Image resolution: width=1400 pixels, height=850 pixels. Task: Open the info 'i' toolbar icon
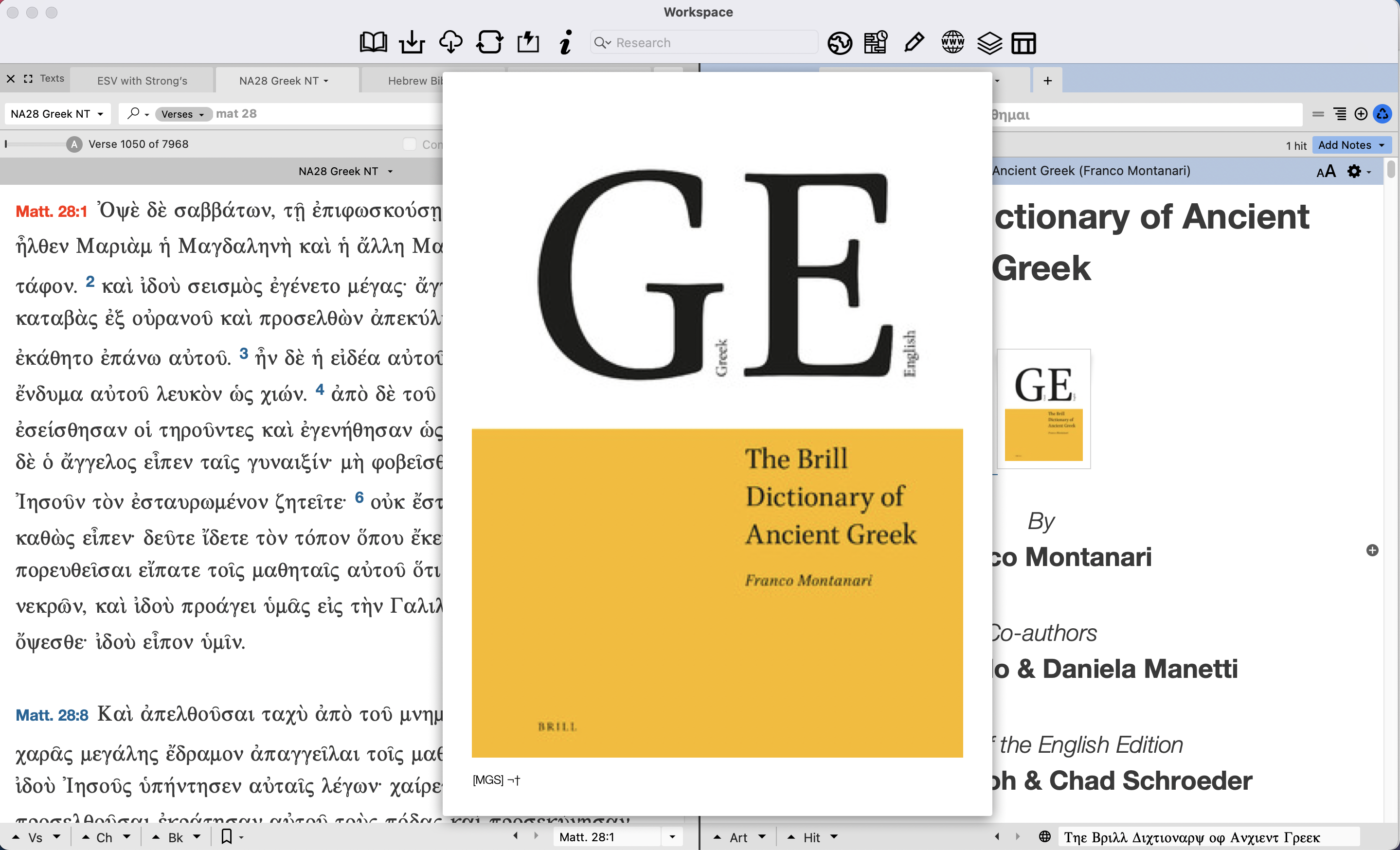tap(565, 43)
